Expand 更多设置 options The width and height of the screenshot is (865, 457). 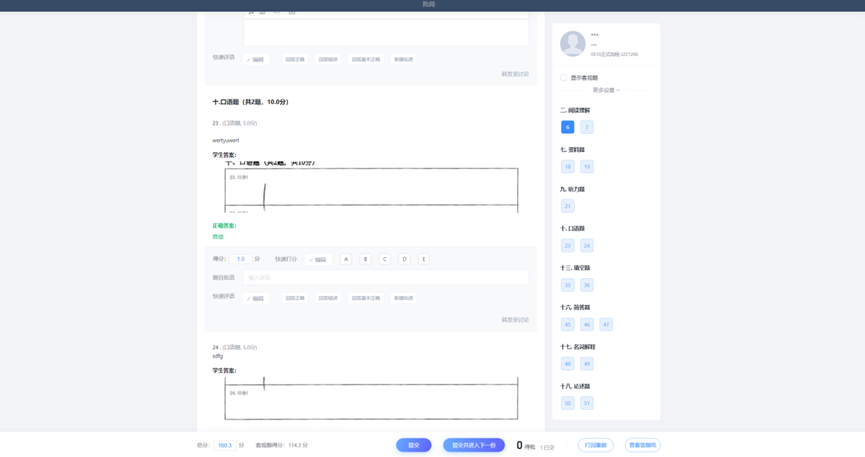point(606,90)
